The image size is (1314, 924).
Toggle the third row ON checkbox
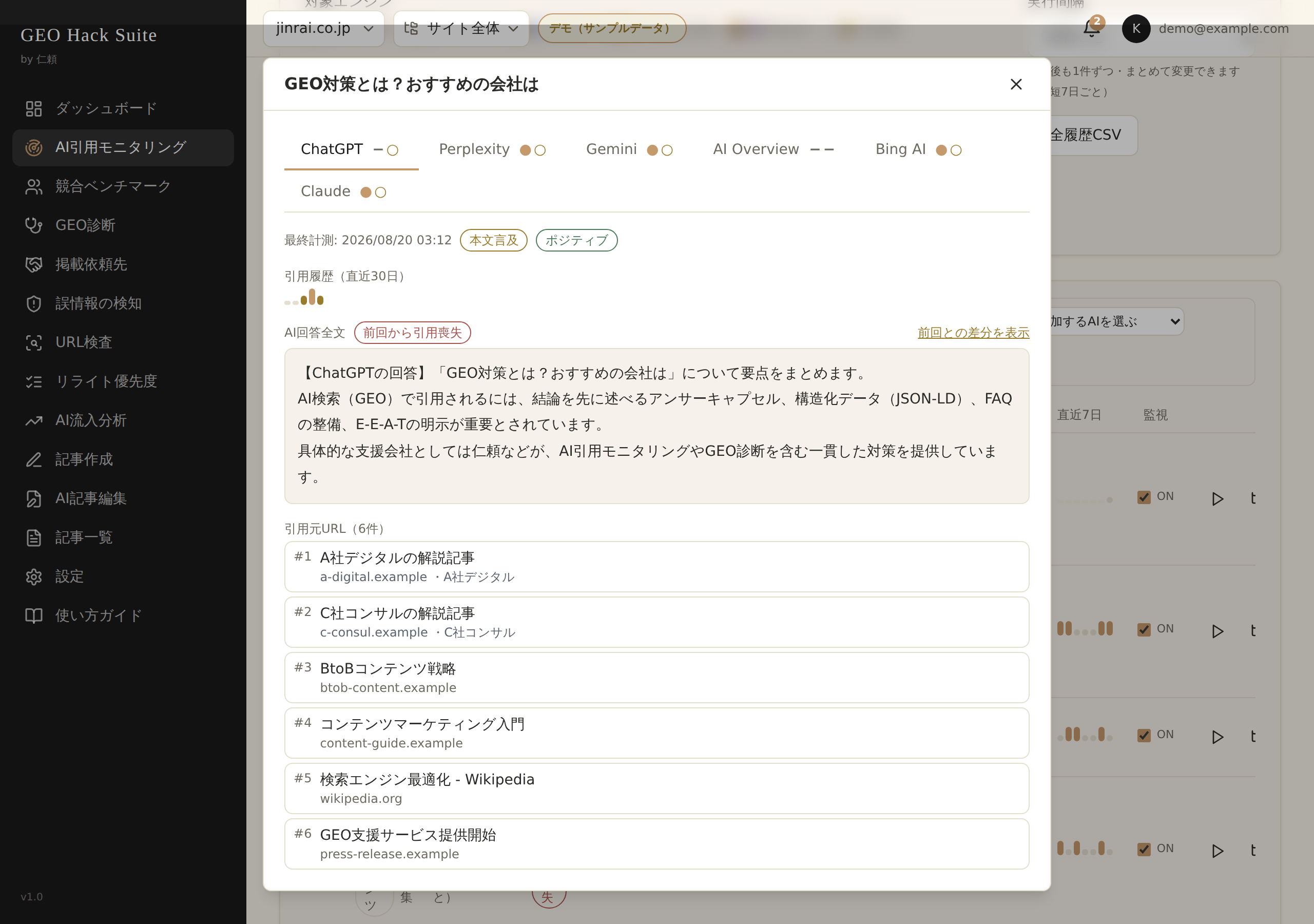click(1144, 735)
